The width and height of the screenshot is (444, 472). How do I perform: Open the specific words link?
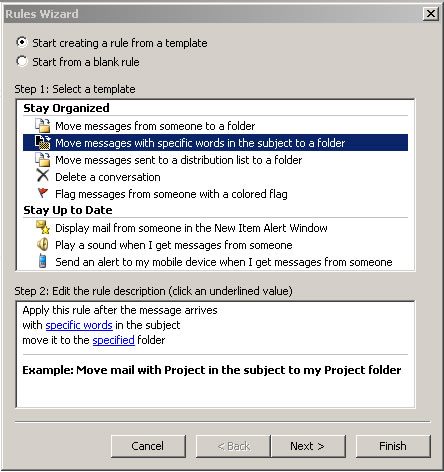pos(79,325)
